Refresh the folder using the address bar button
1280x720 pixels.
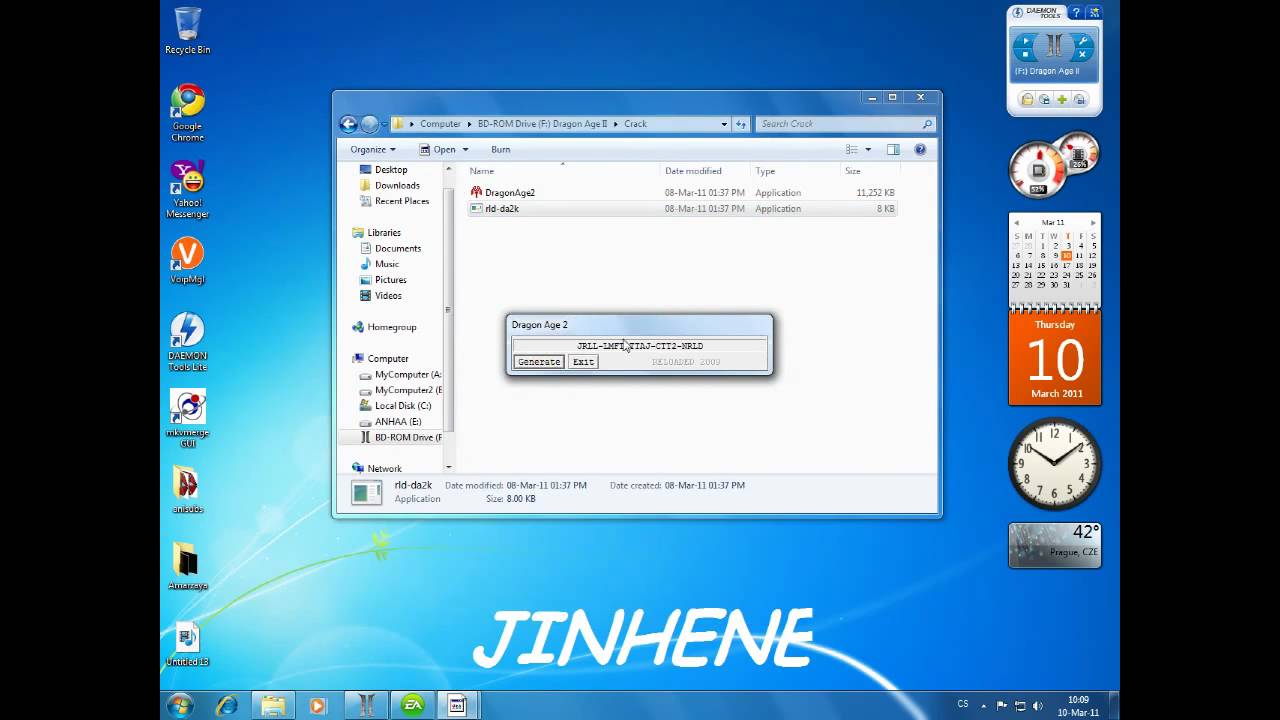tap(741, 124)
